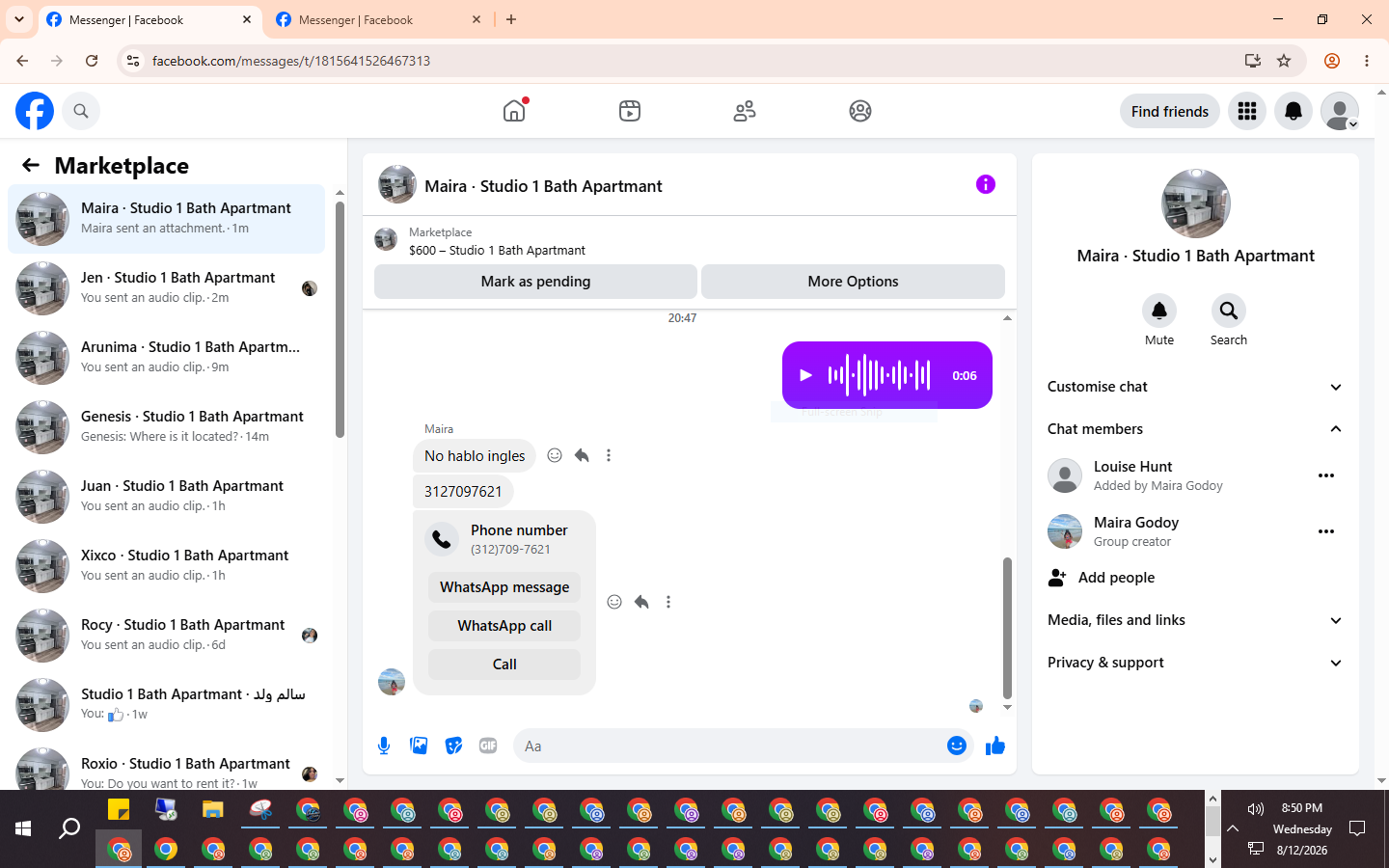Open more options for 'No hablo ingles' message
The height and width of the screenshot is (868, 1389).
[x=609, y=455]
